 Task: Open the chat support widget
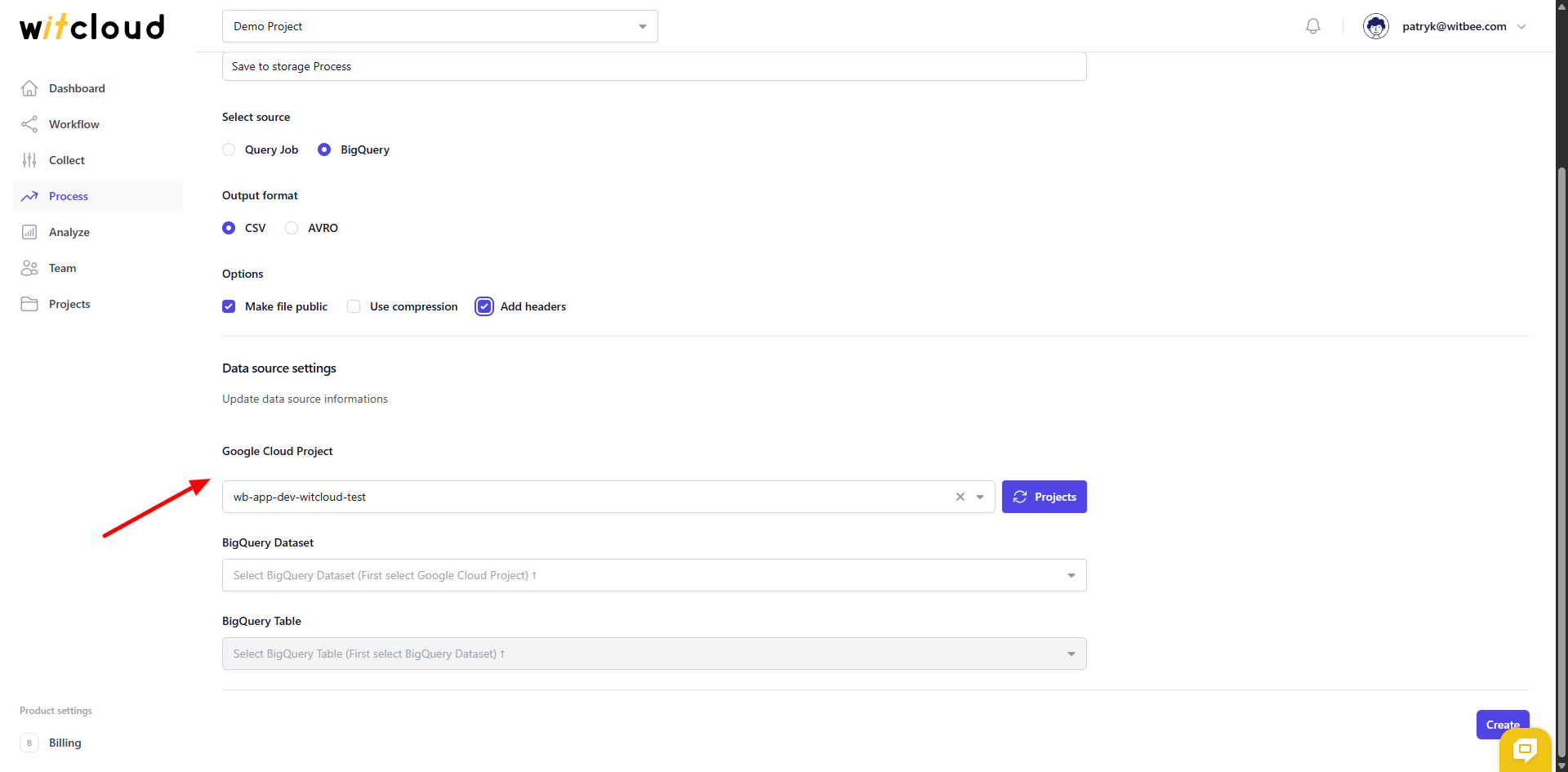tap(1526, 750)
